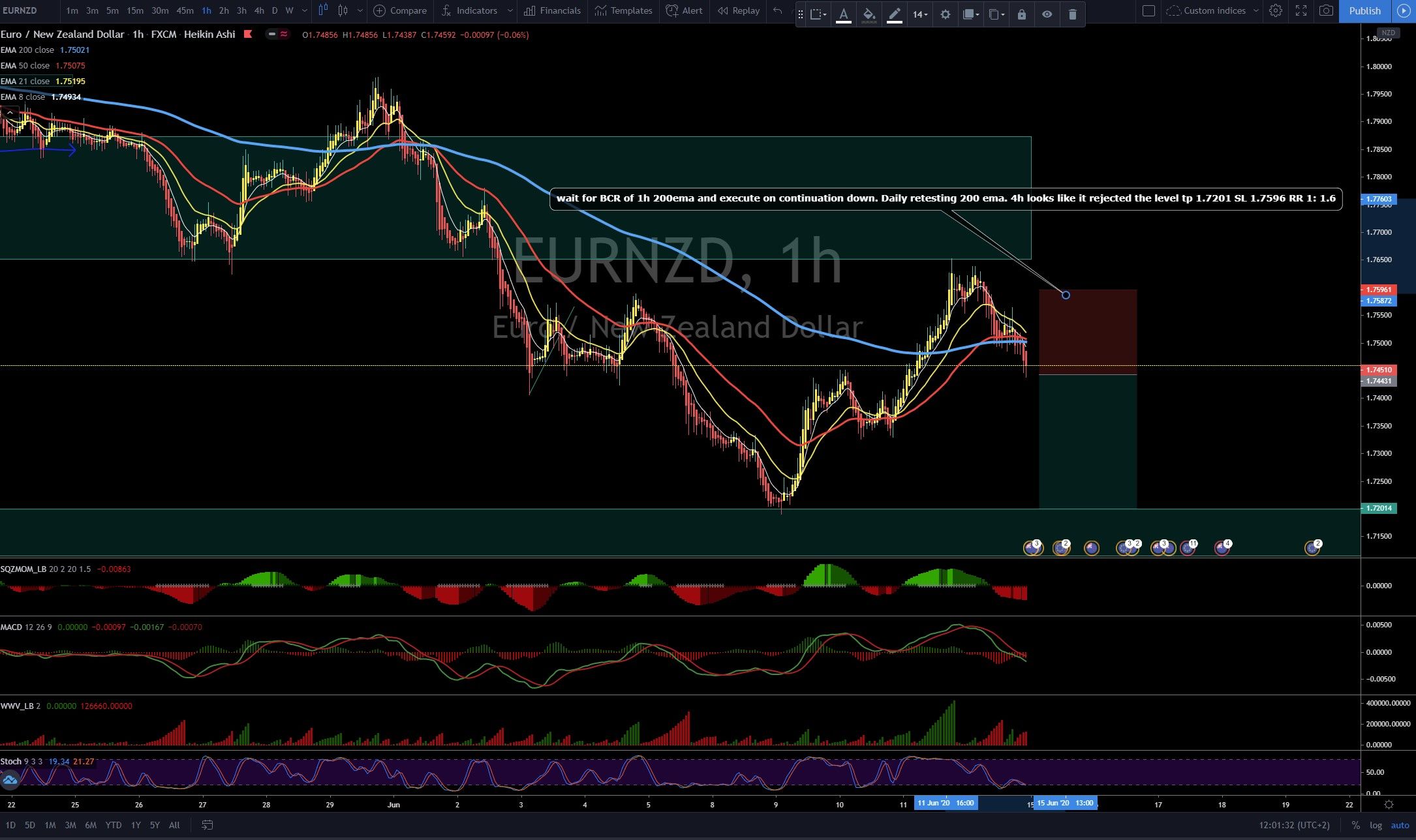Click the second chart-type candlestick icon
Image resolution: width=1416 pixels, height=840 pixels.
(343, 10)
